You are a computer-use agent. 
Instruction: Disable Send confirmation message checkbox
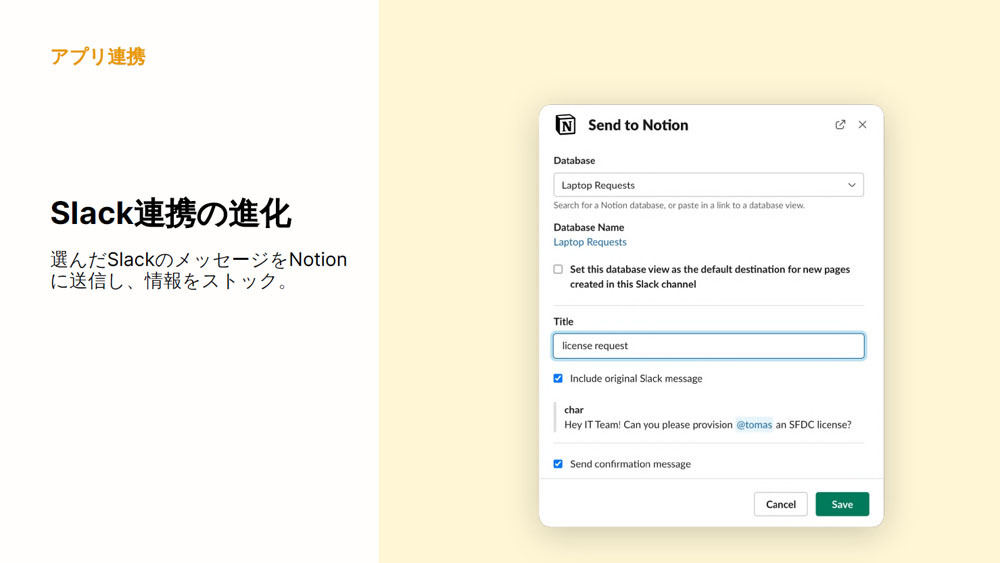point(558,464)
